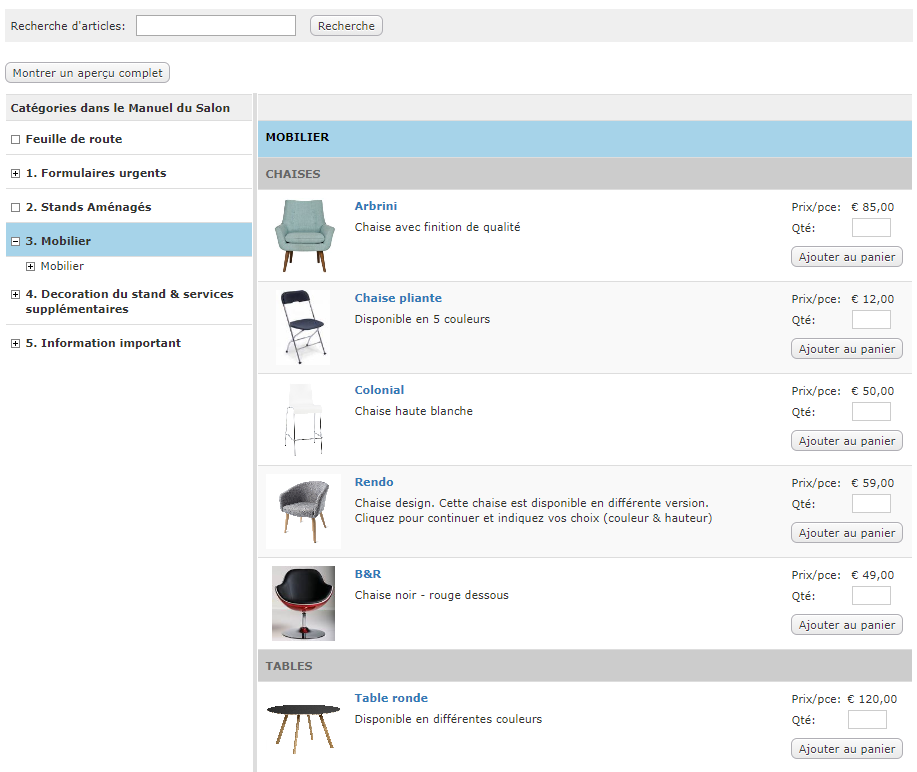Click the Recherche button
The height and width of the screenshot is (772, 917).
pyautogui.click(x=346, y=26)
